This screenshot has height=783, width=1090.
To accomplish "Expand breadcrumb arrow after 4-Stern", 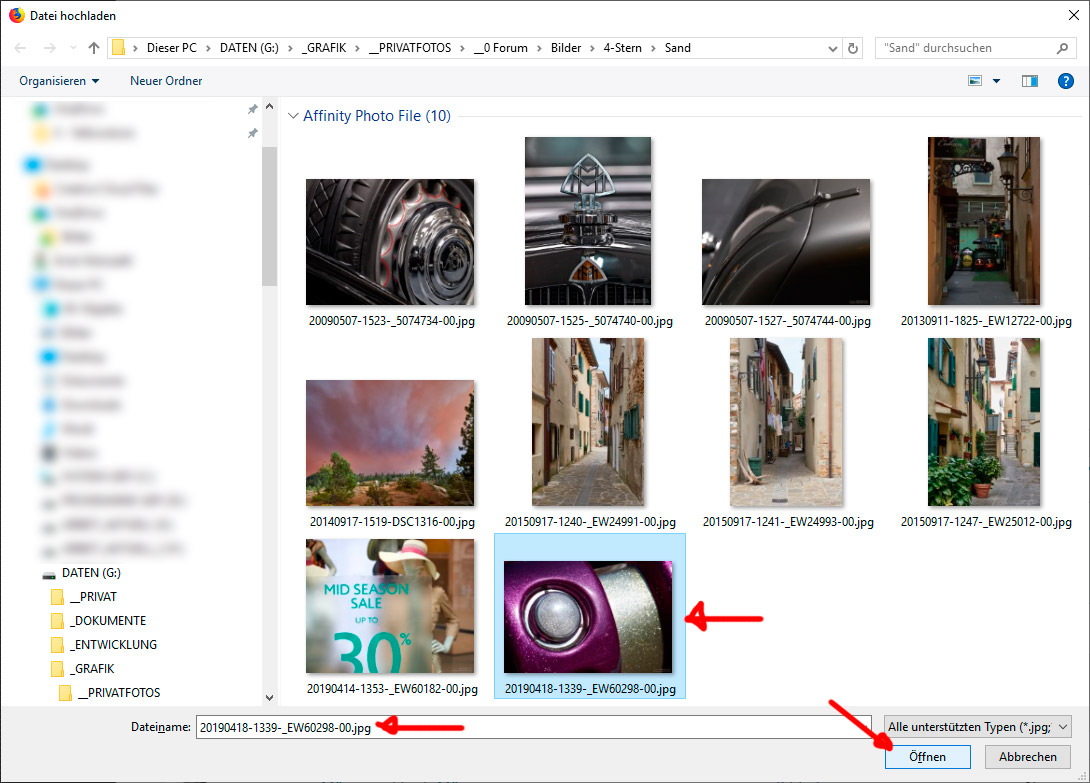I will 653,48.
